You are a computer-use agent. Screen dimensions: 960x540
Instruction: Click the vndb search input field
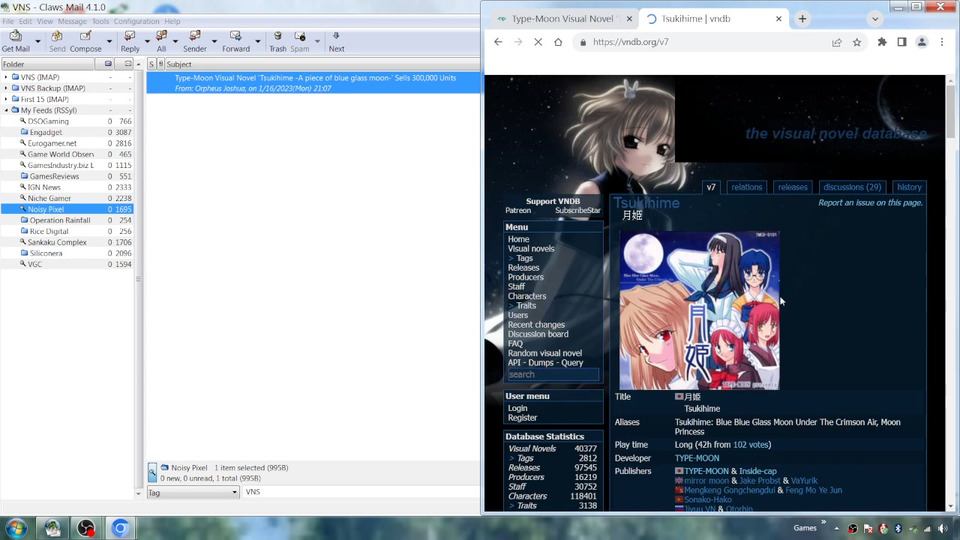click(x=552, y=375)
